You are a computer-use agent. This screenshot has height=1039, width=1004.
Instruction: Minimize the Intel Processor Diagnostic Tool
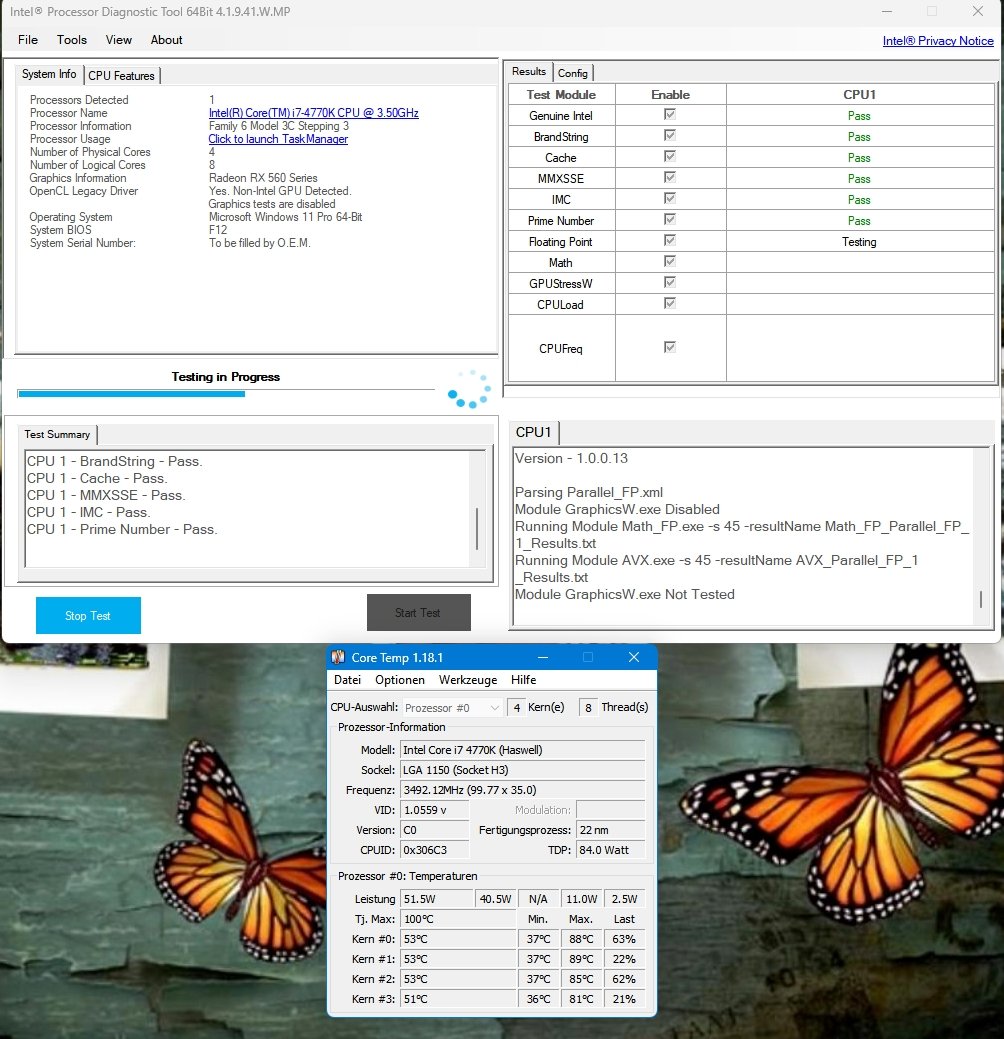coord(887,11)
